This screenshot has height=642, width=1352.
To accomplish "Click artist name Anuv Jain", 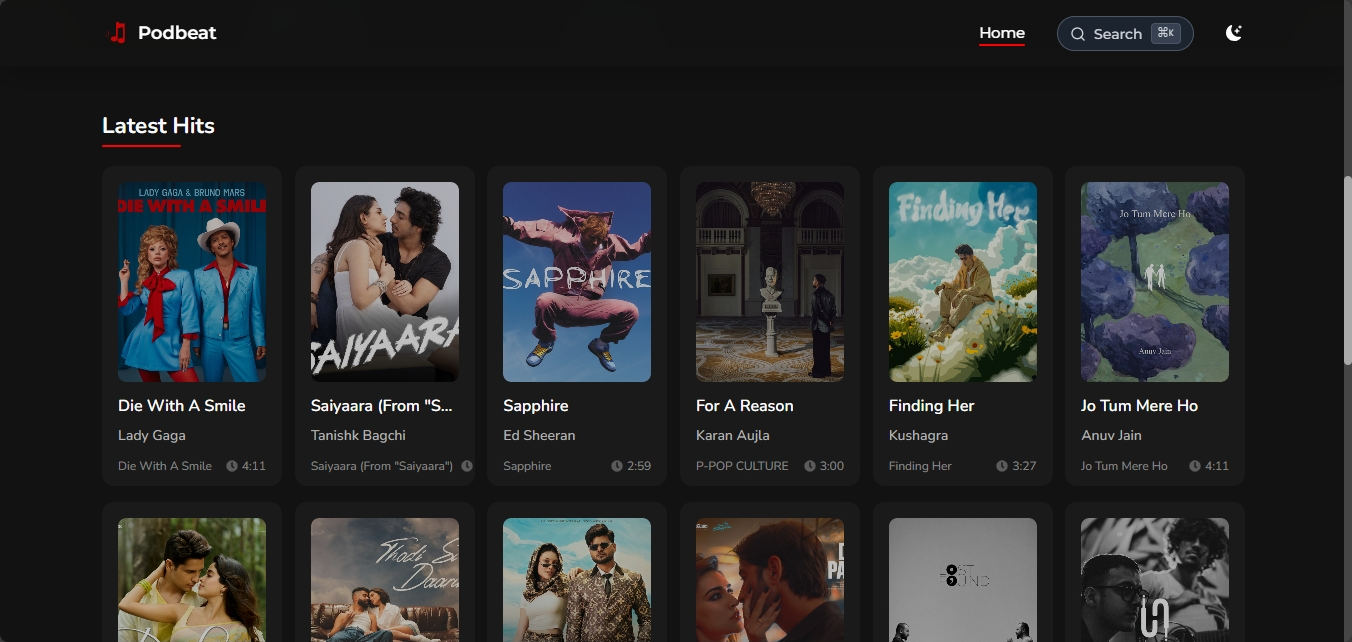I will (1111, 436).
